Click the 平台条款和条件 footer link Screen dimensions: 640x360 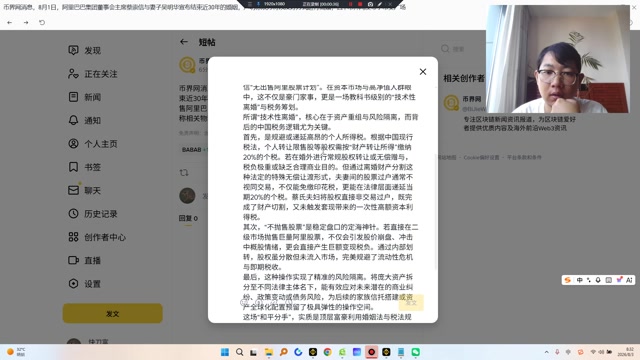(524, 158)
